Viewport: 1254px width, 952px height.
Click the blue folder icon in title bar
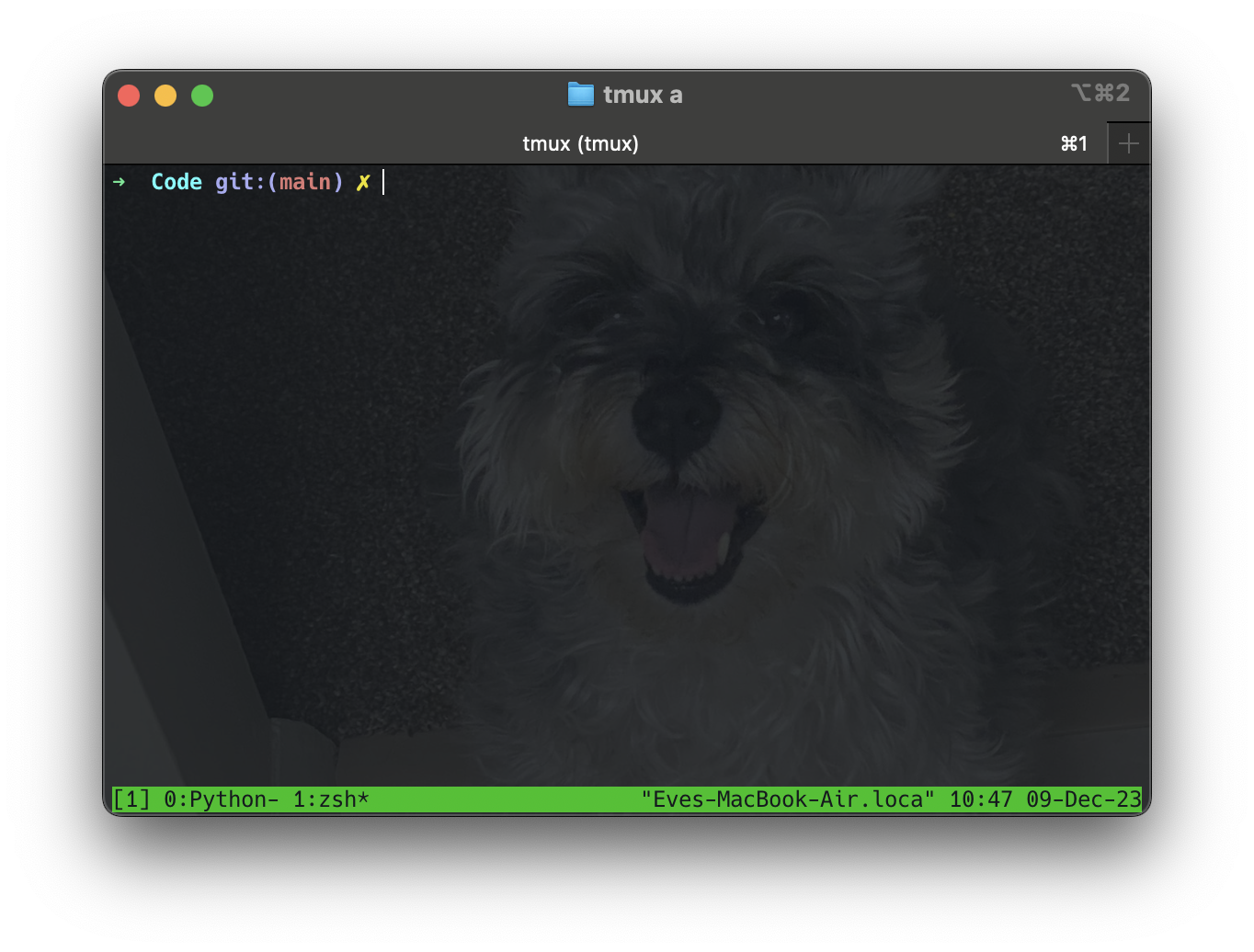[x=580, y=95]
